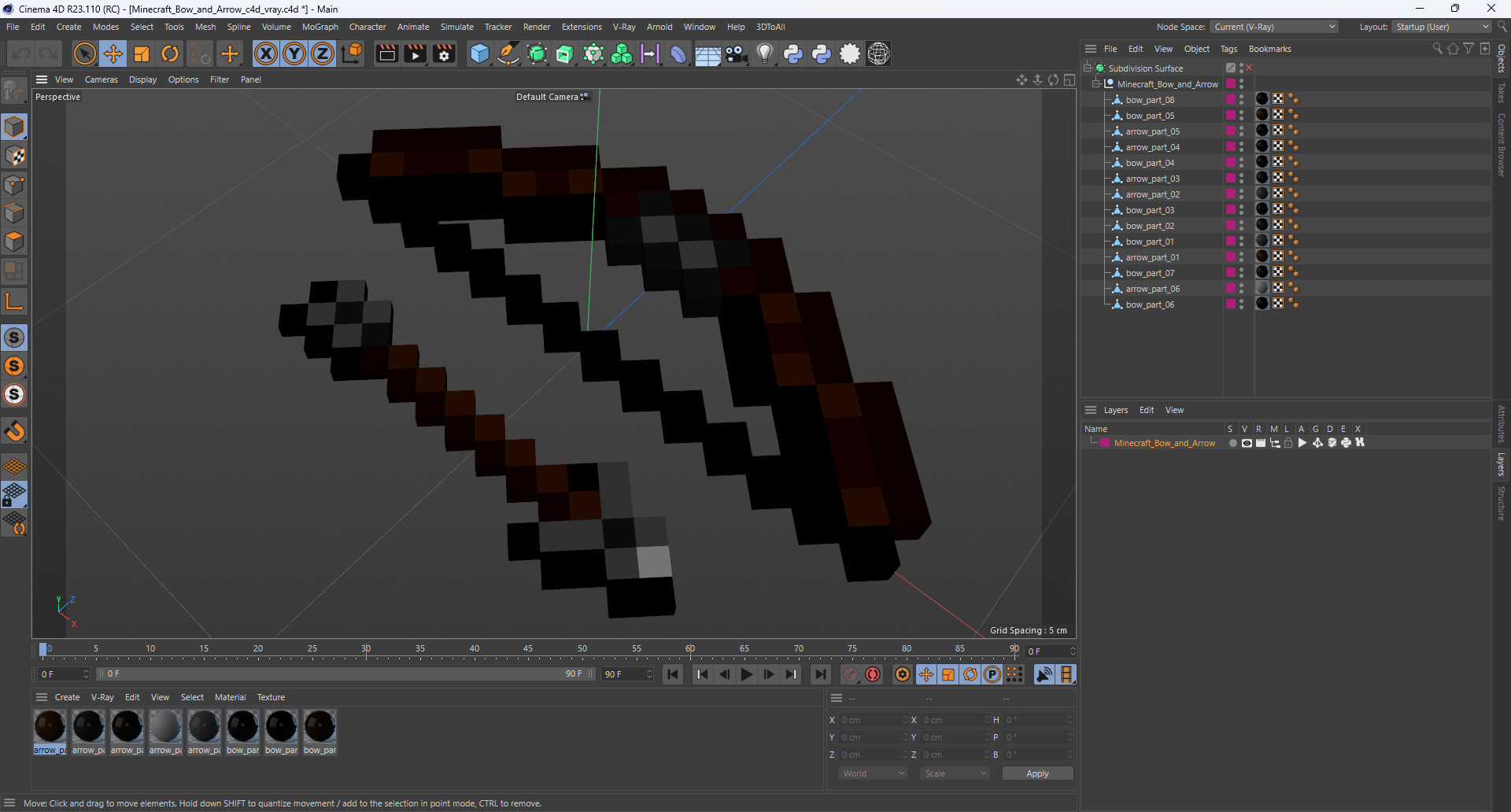Open Material Manager hamburger menu
Screen dimensions: 1511x812
[42, 697]
